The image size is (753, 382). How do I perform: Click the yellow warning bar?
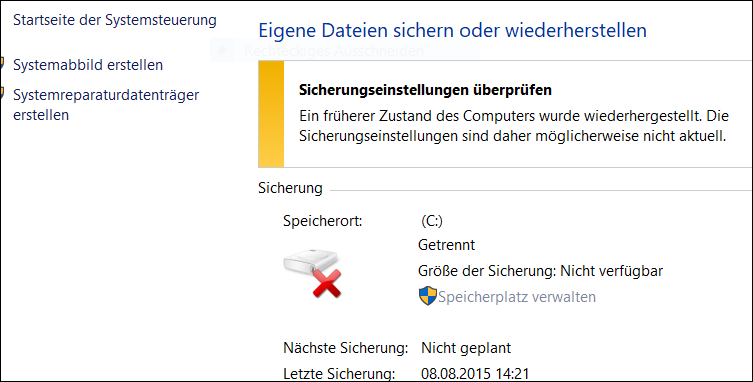coord(271,114)
